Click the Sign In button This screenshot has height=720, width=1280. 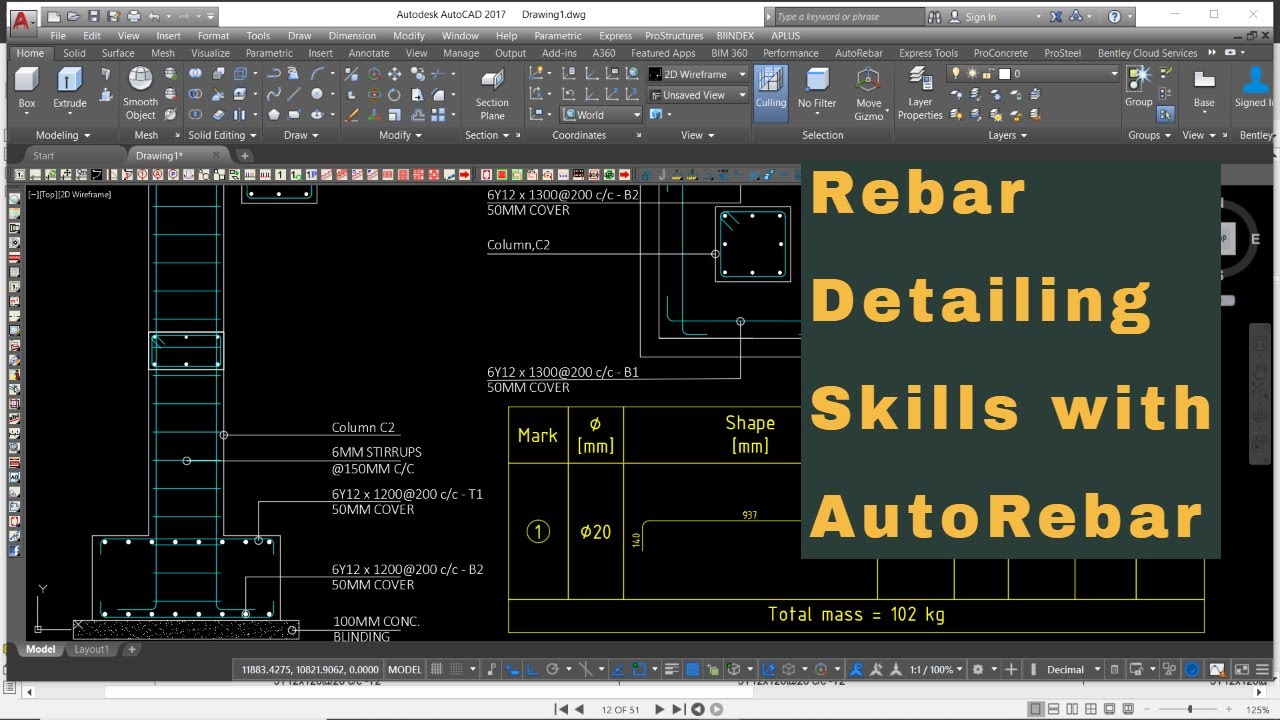click(979, 17)
